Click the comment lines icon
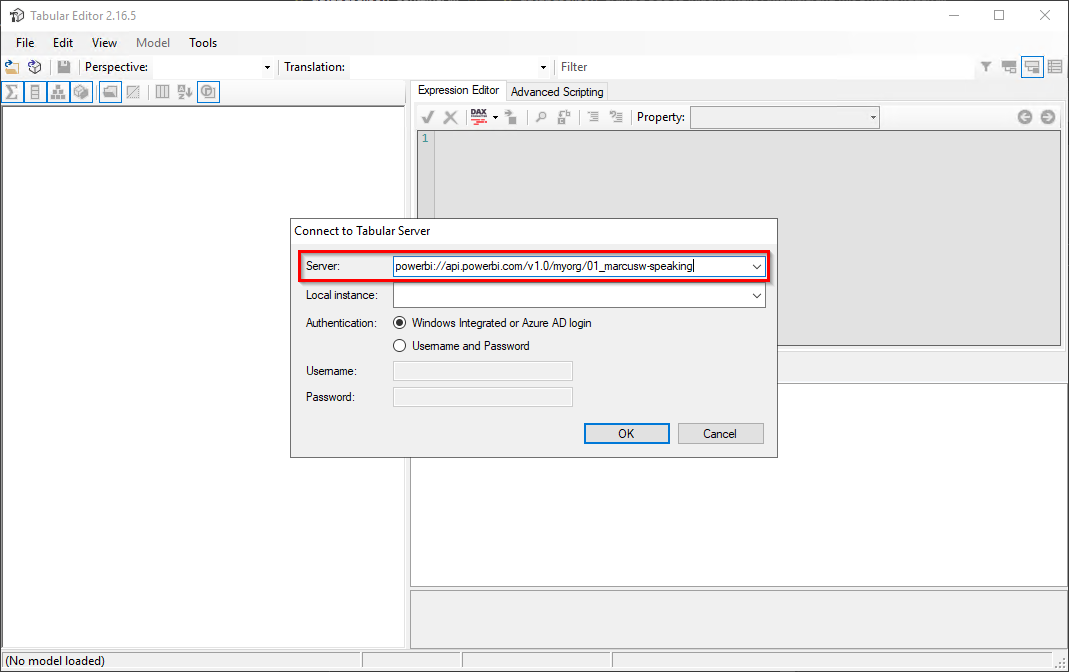The width and height of the screenshot is (1069, 672). 593,117
